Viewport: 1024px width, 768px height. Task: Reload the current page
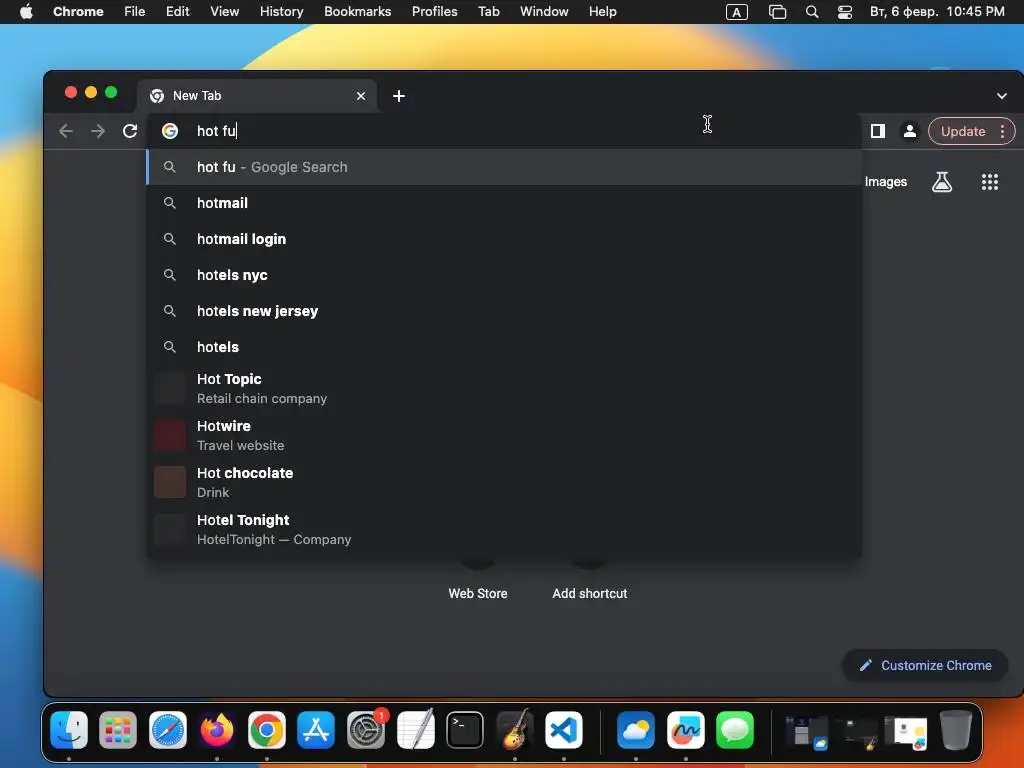130,131
